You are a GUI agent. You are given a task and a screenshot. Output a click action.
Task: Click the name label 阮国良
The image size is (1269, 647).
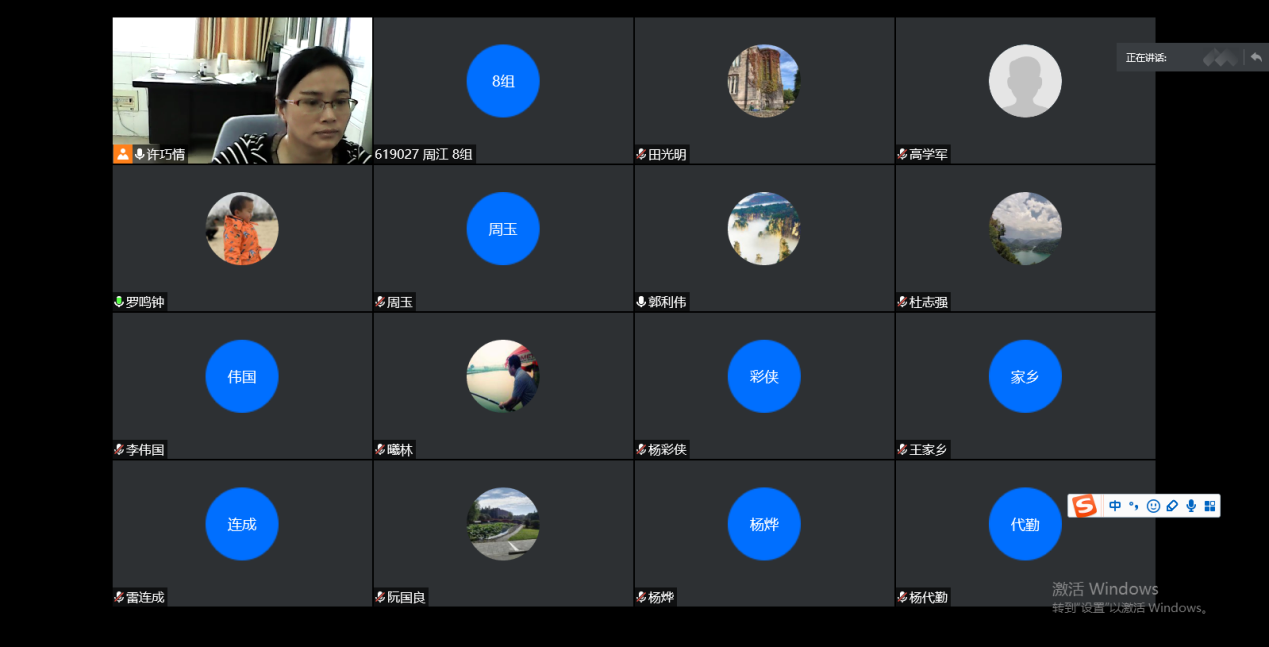(x=406, y=598)
